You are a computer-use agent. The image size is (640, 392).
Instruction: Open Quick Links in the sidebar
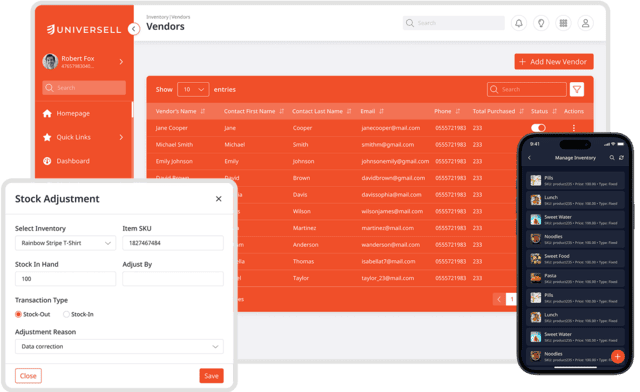click(x=73, y=137)
